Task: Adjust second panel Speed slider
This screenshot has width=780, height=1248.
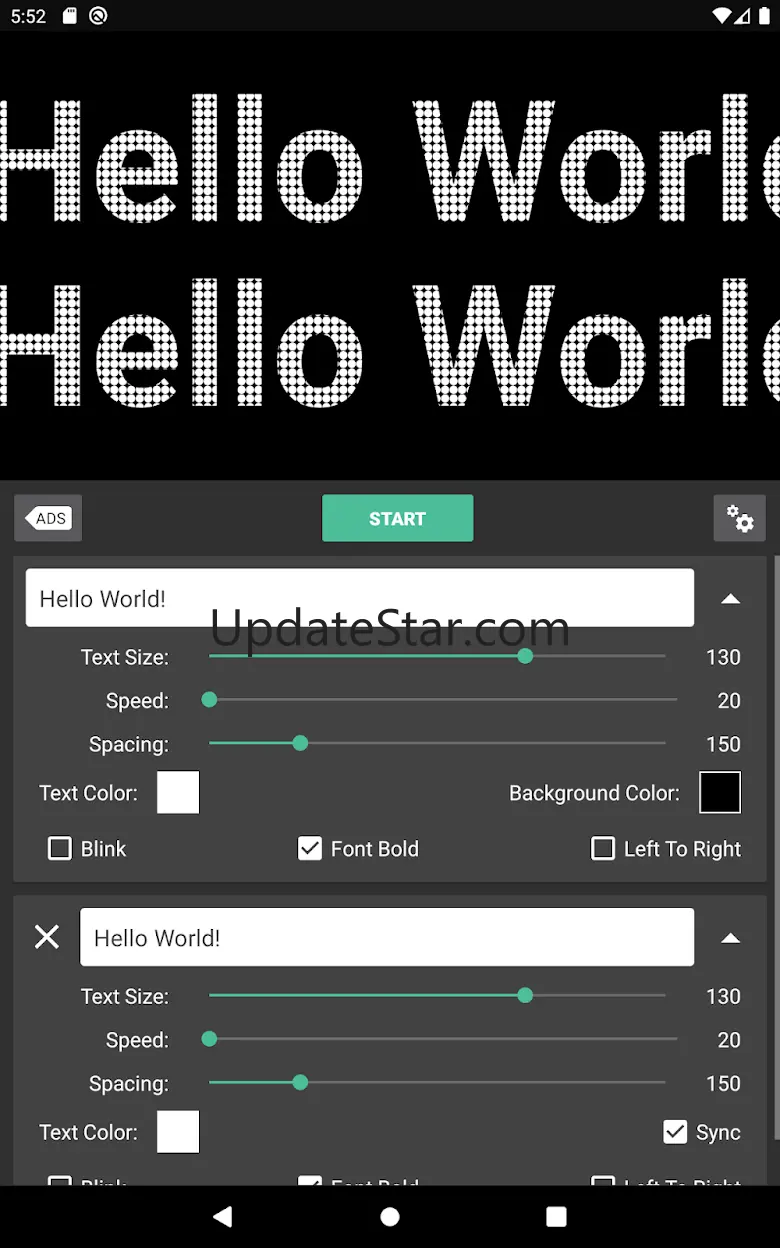Action: (443, 1039)
